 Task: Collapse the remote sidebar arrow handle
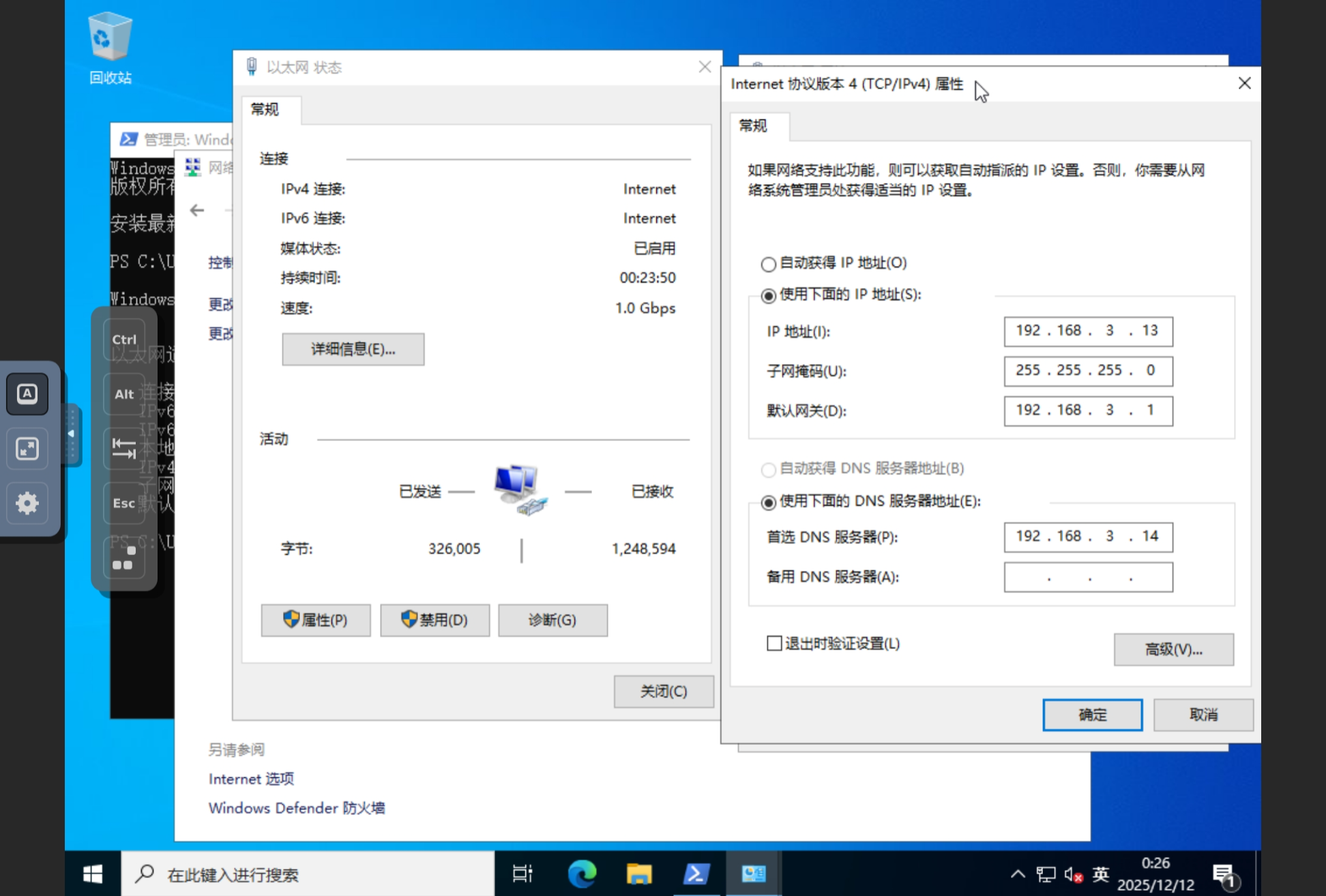[x=71, y=434]
